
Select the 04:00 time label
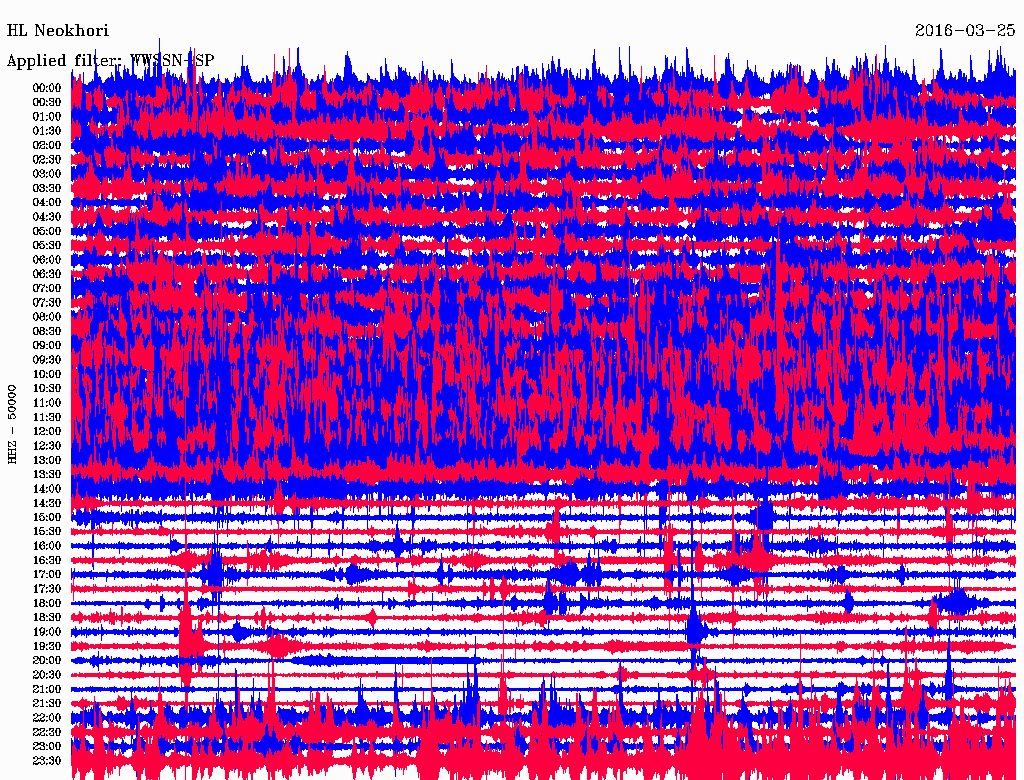click(x=47, y=203)
